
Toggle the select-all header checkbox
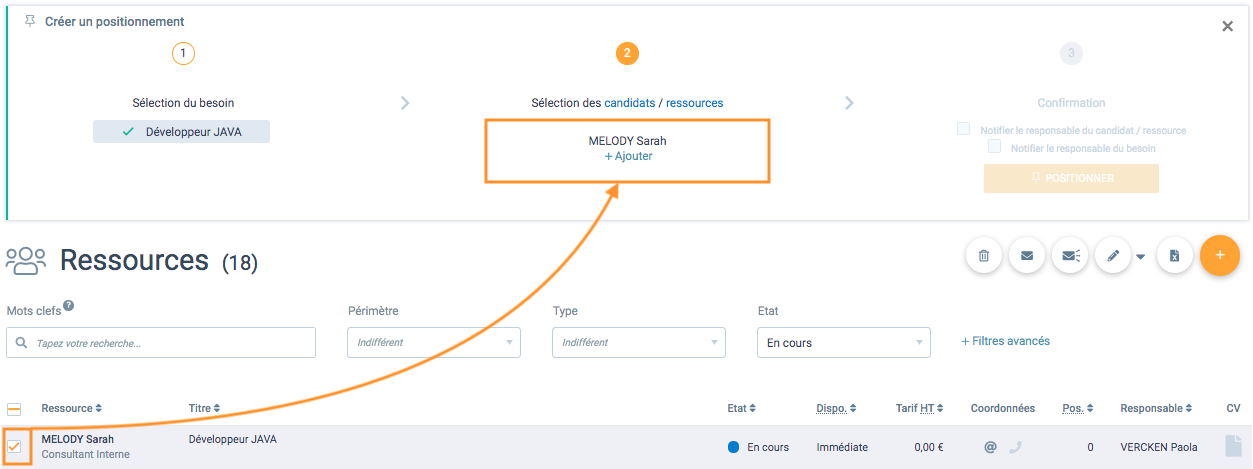(x=14, y=409)
